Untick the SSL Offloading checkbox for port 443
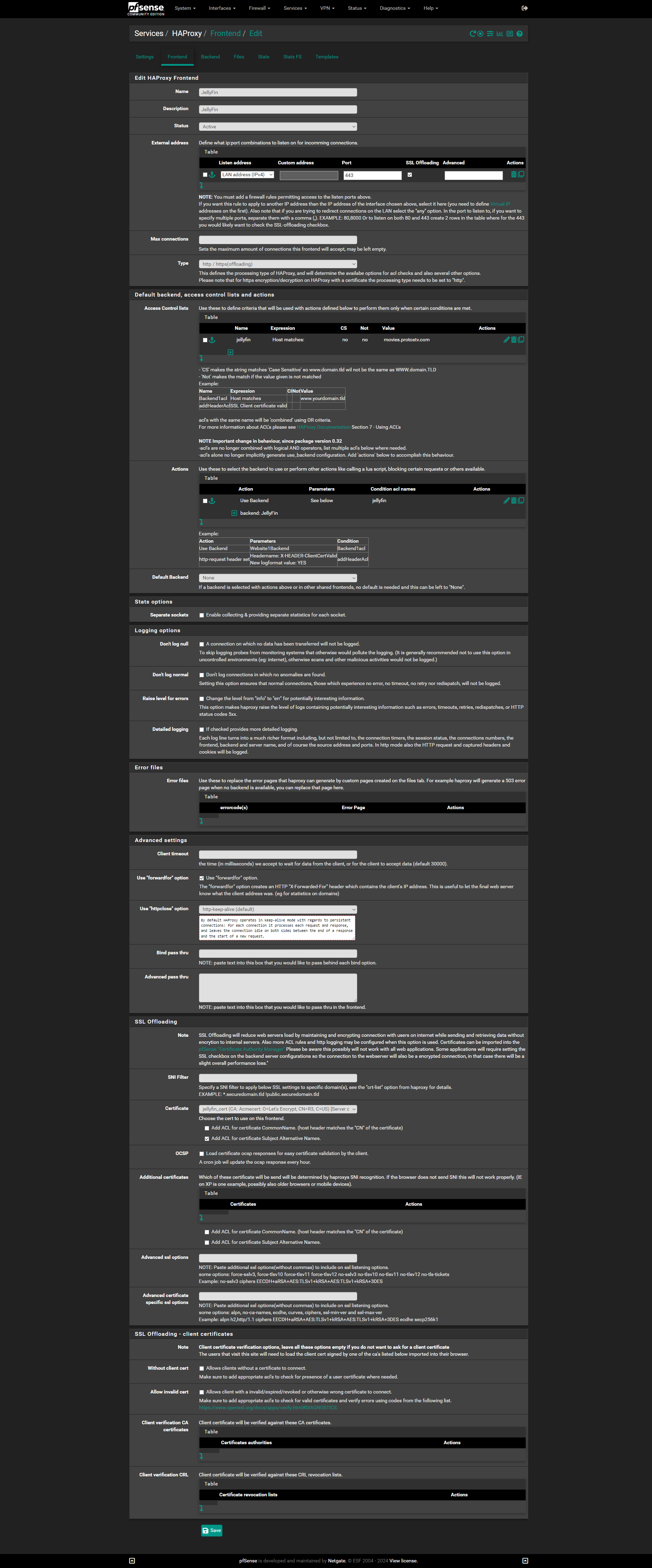 click(x=410, y=175)
